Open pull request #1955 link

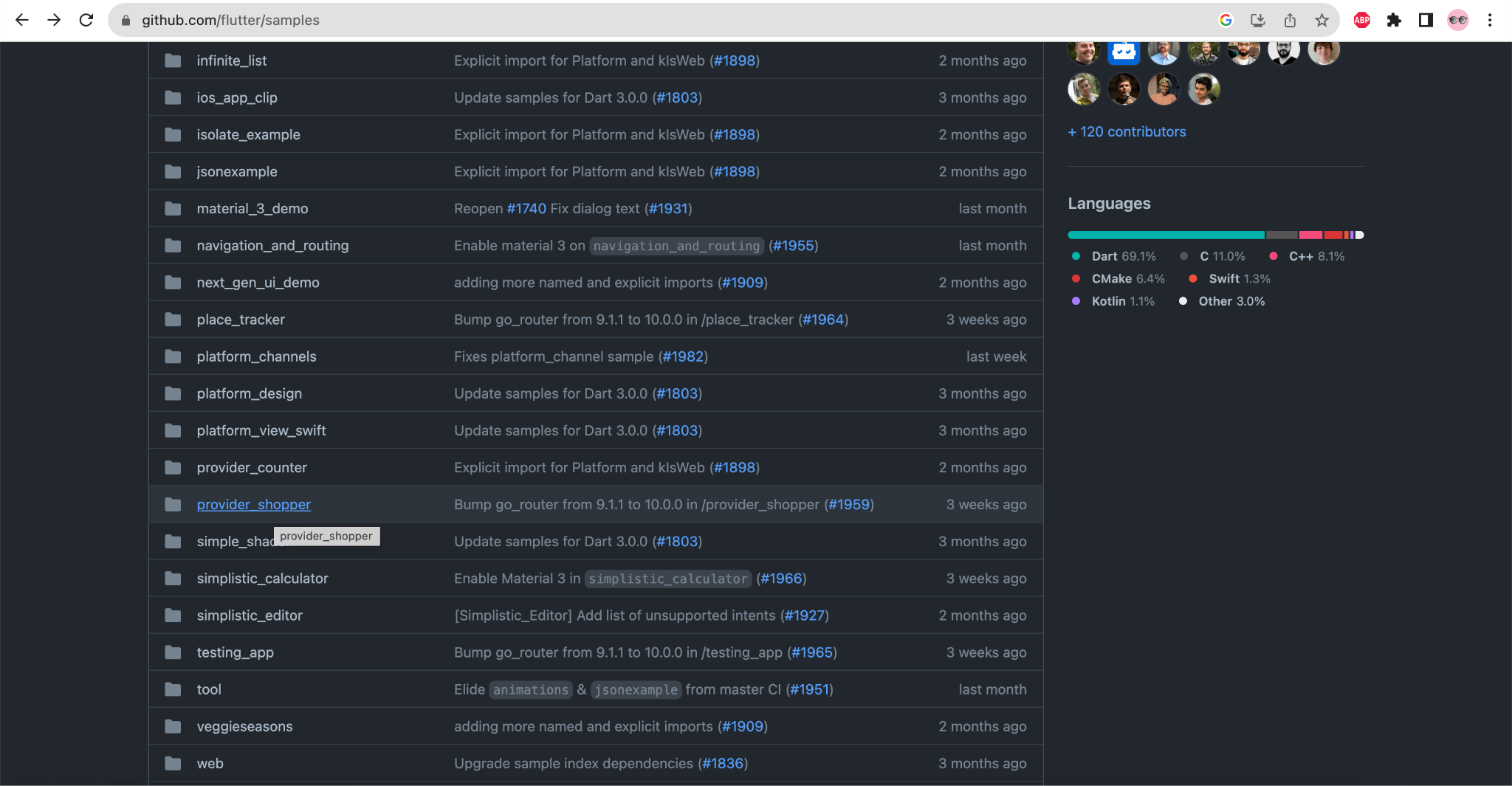794,245
